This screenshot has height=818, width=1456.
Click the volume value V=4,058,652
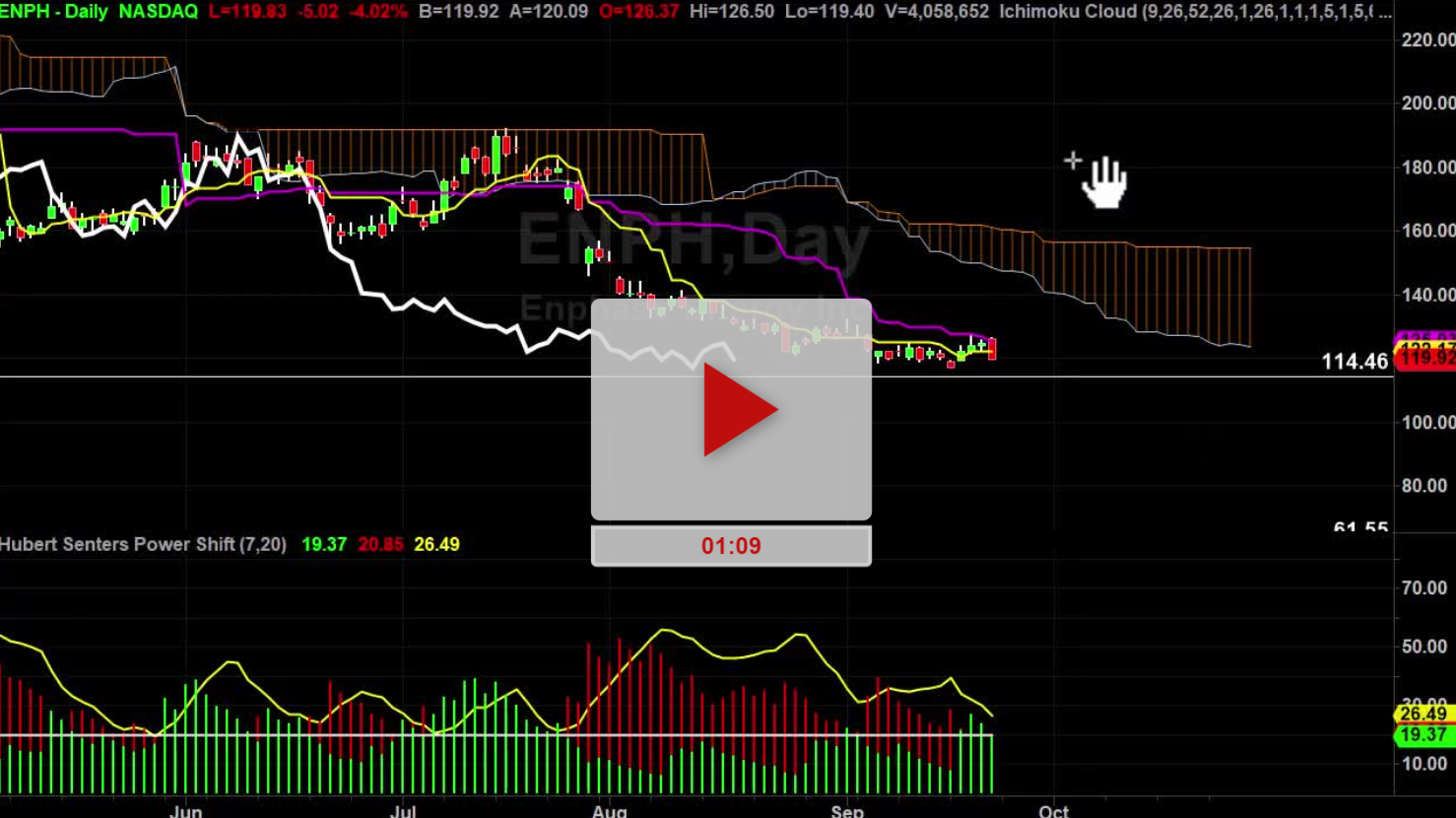point(938,12)
